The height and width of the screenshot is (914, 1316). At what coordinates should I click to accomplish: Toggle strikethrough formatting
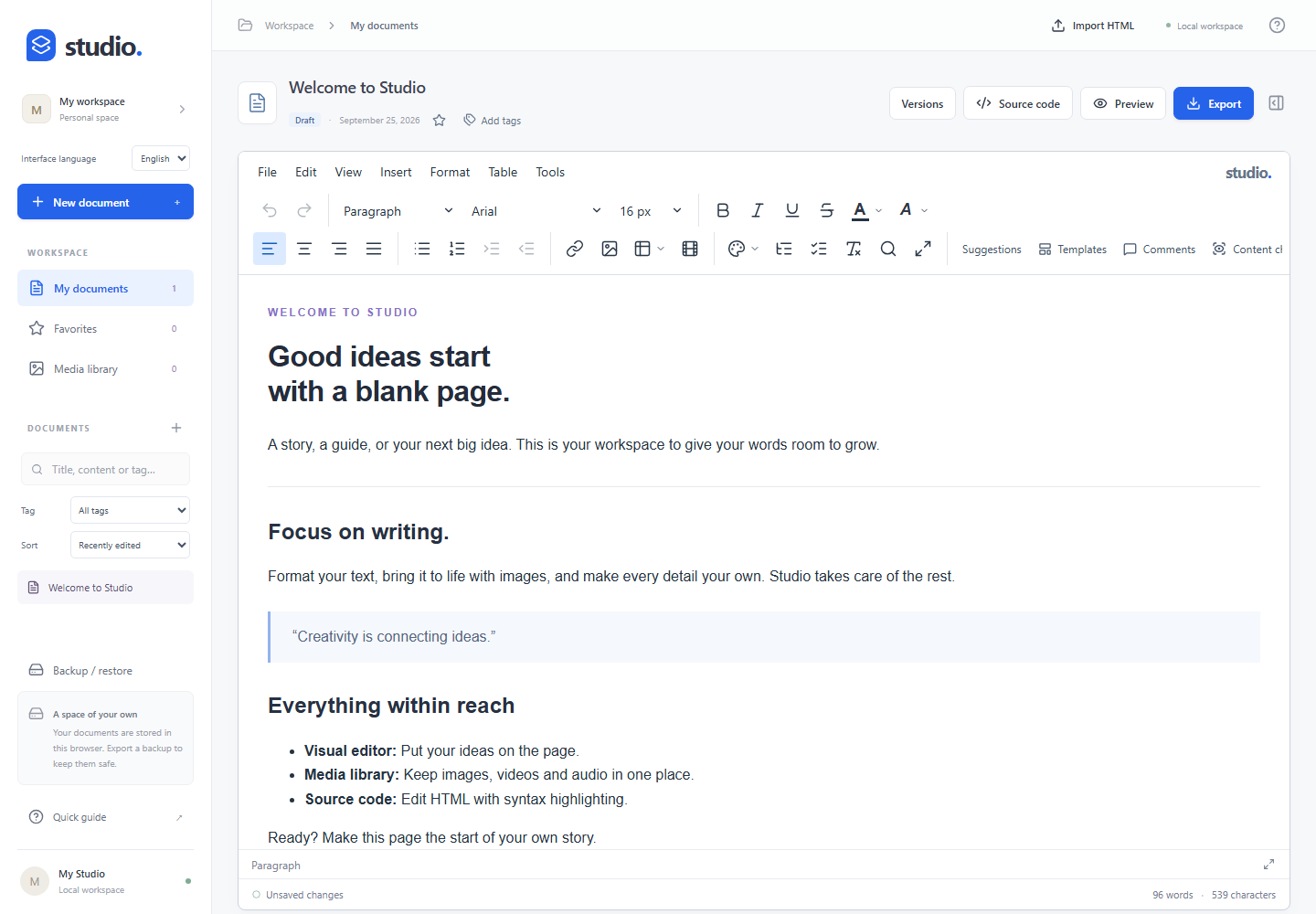tap(827, 210)
